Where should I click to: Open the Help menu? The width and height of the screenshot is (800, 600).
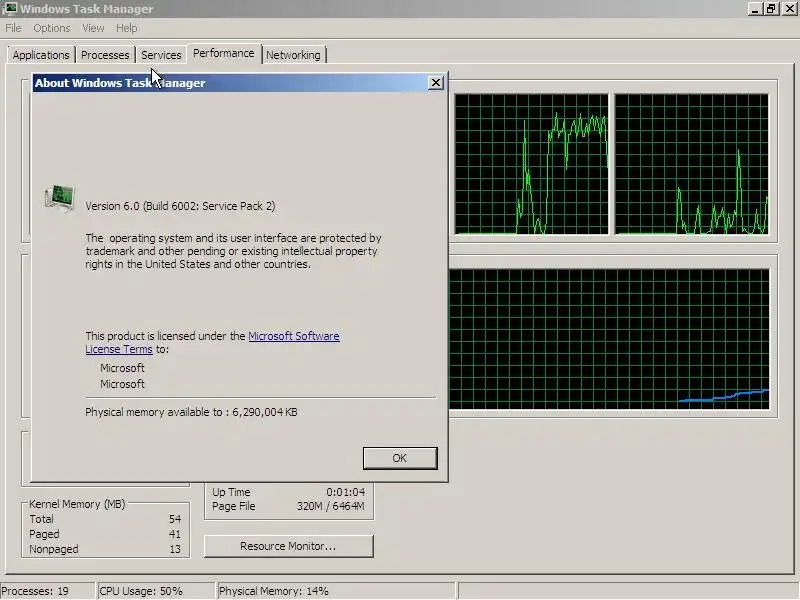127,28
